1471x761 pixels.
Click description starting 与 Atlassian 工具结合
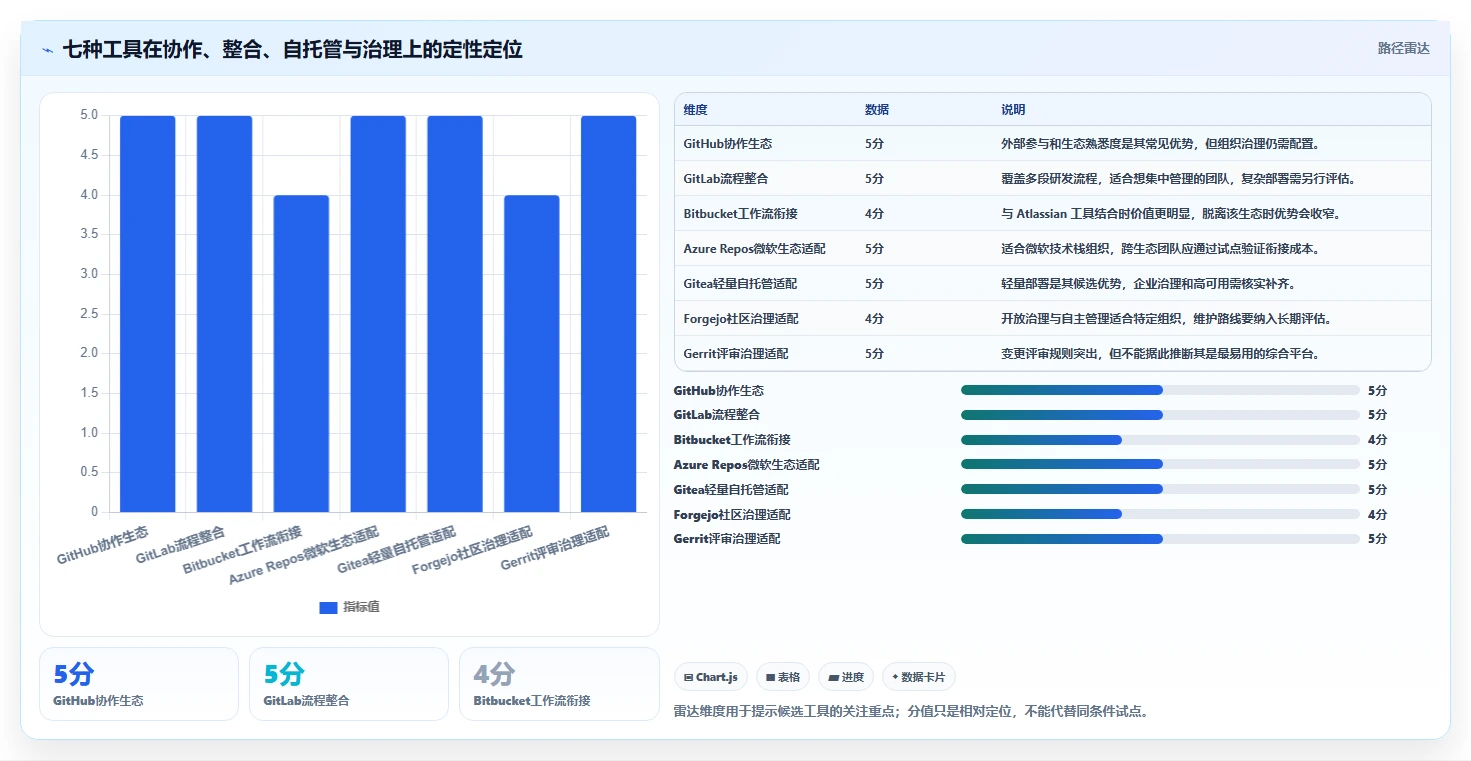click(x=1171, y=214)
